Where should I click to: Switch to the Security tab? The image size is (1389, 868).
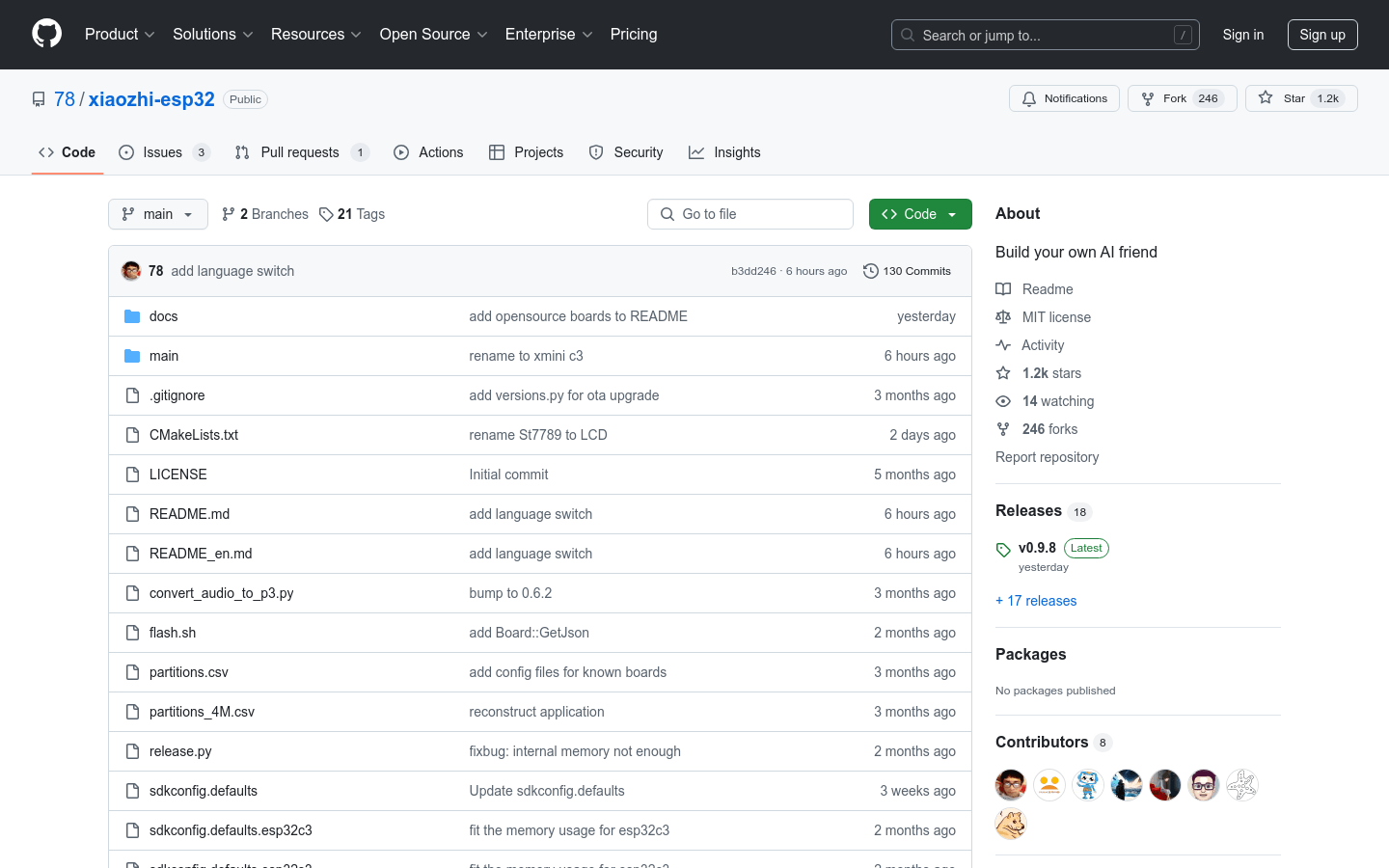[626, 152]
